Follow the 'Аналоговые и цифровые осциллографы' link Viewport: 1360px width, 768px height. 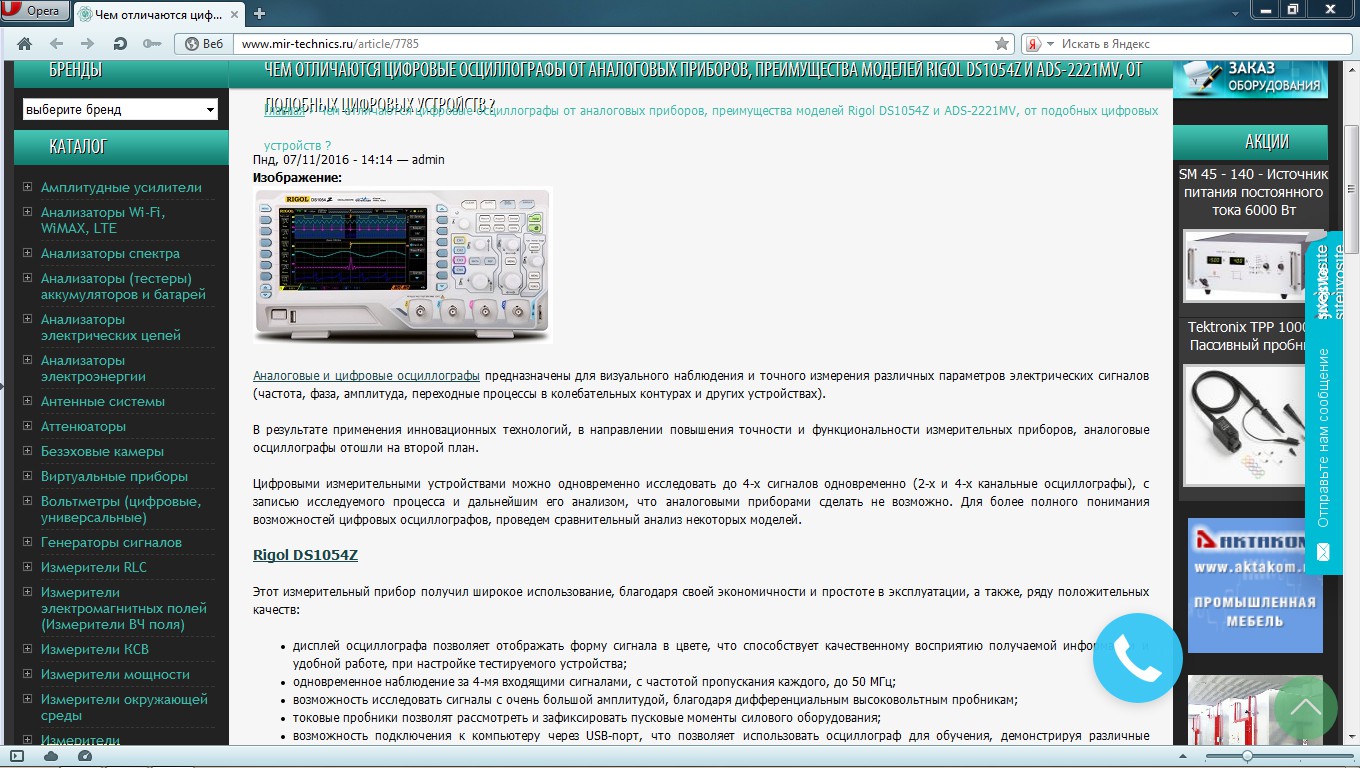[x=366, y=376]
